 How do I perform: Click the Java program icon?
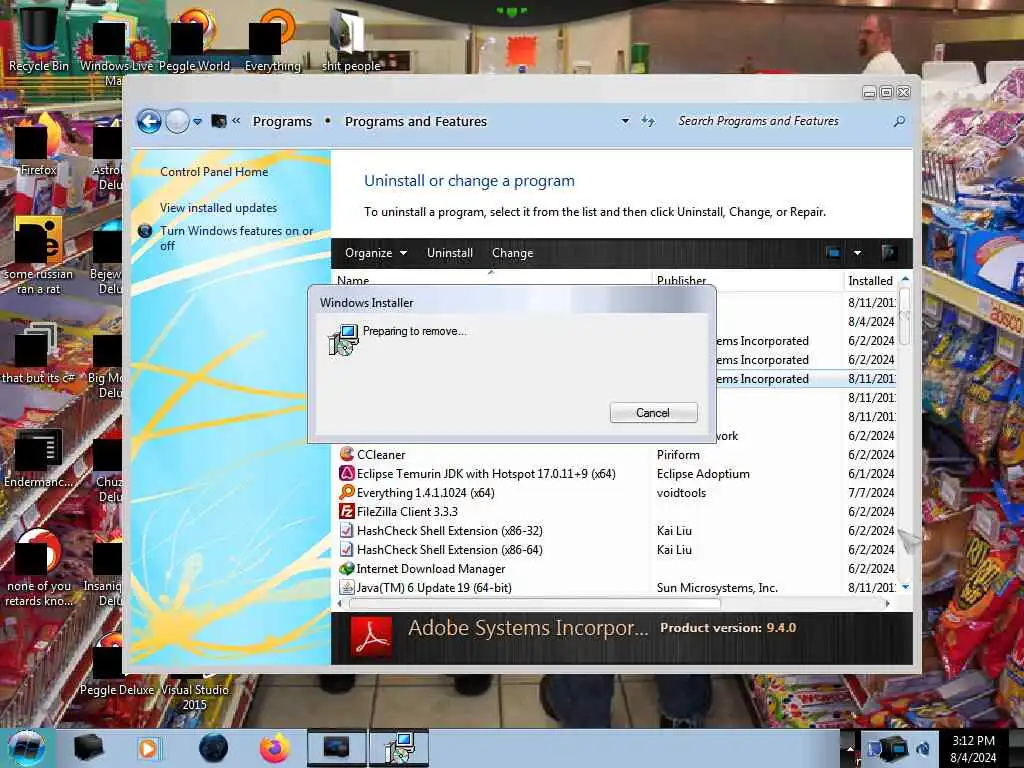click(347, 587)
